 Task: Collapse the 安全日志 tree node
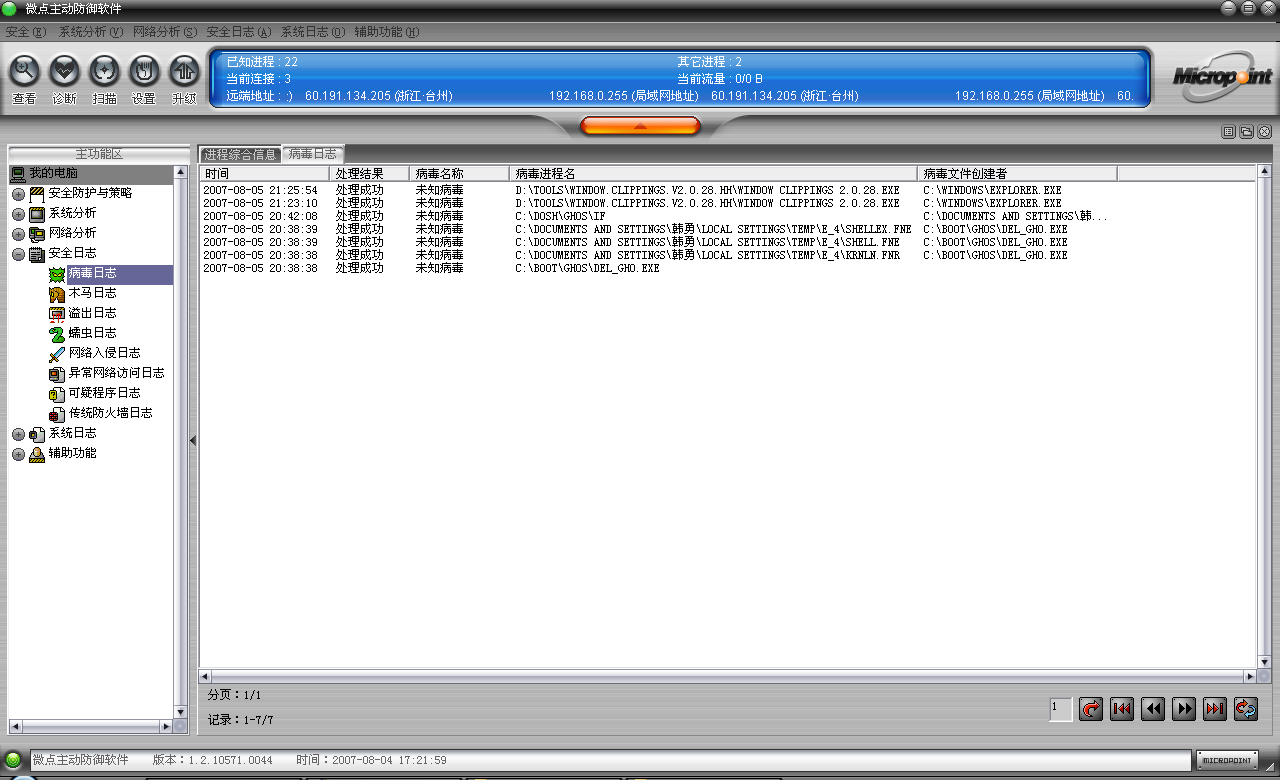19,254
